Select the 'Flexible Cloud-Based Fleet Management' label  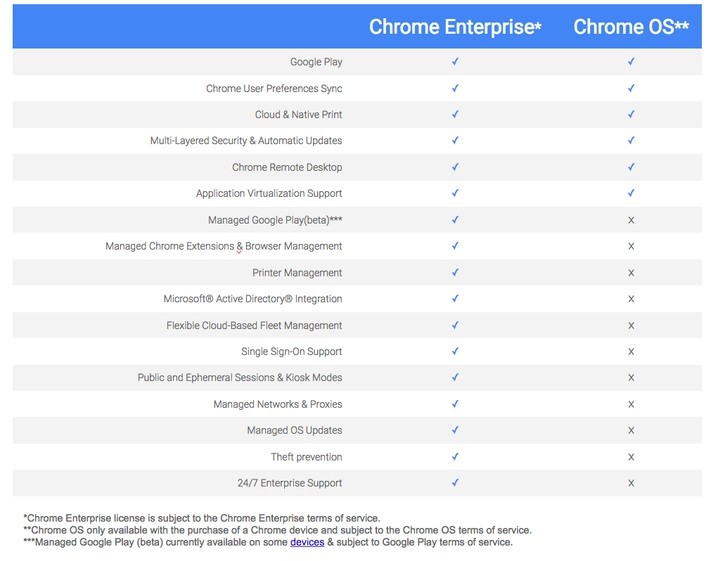[254, 325]
